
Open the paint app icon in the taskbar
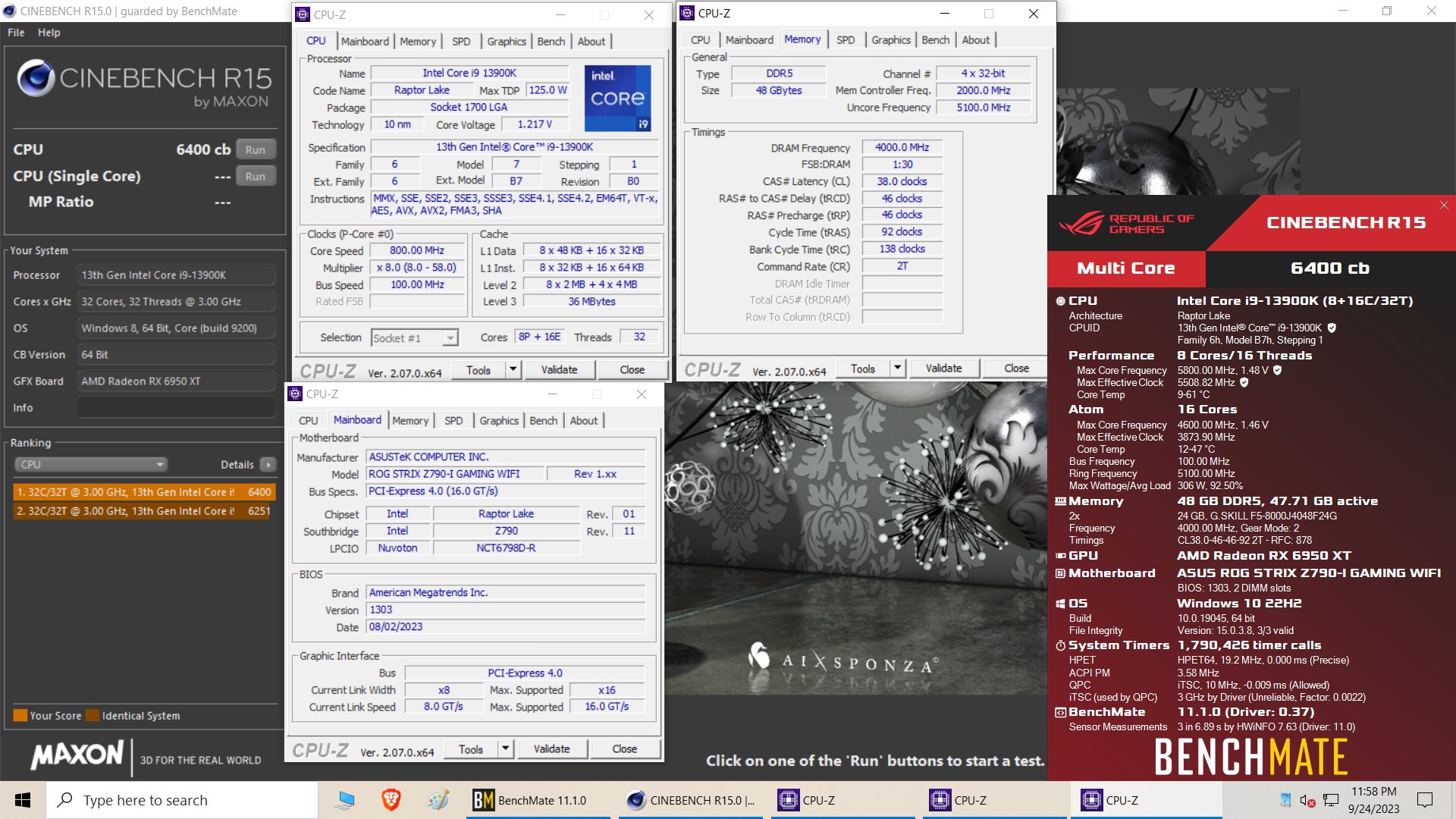click(438, 800)
